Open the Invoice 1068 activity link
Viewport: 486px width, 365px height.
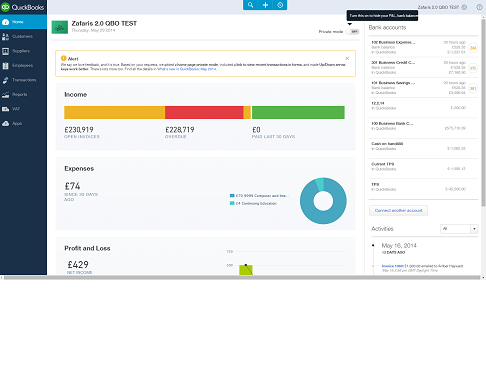point(393,266)
